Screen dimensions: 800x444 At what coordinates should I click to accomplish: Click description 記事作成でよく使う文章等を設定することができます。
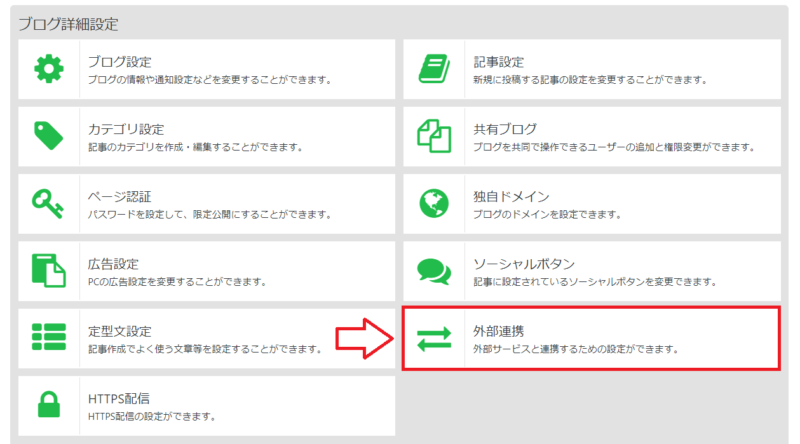205,349
